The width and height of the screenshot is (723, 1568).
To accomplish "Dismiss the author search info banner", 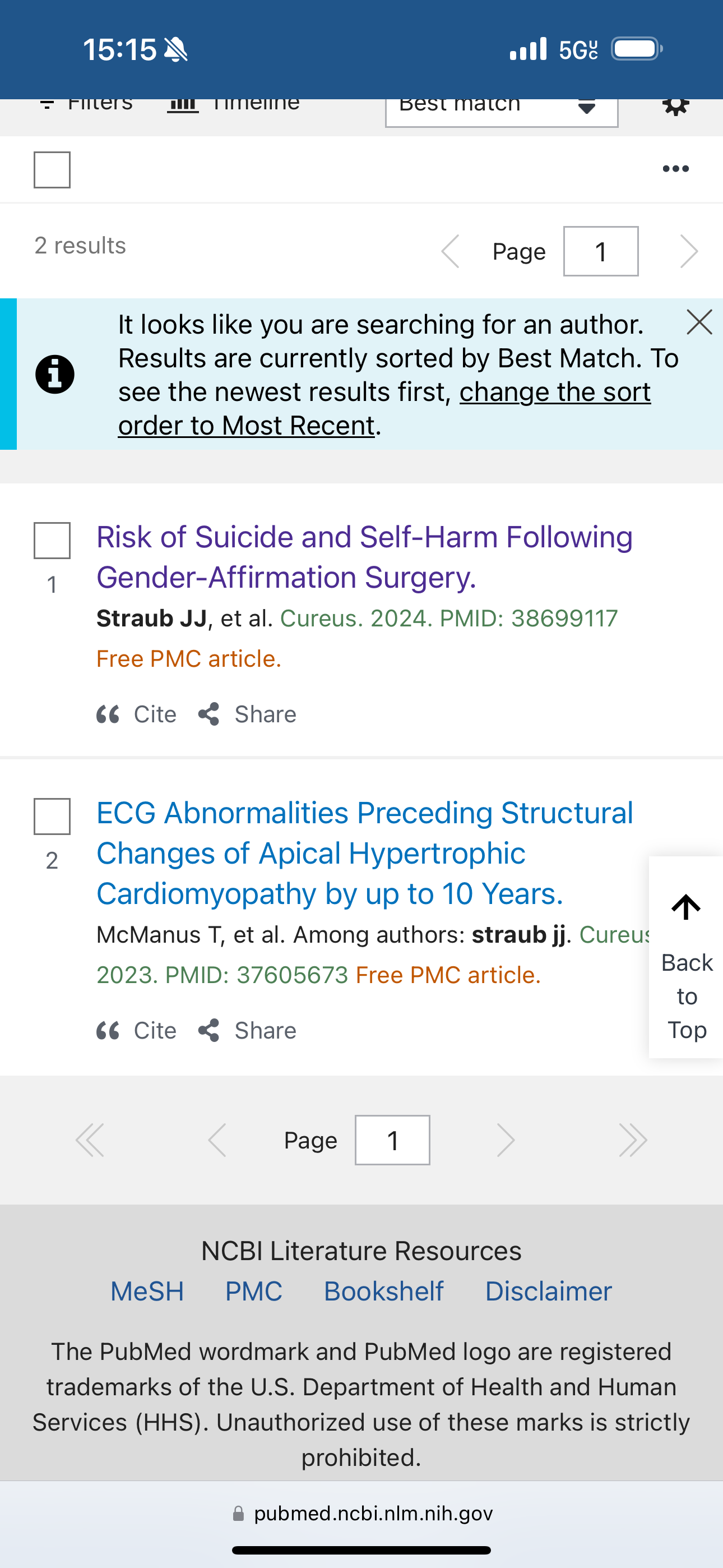I will click(699, 322).
